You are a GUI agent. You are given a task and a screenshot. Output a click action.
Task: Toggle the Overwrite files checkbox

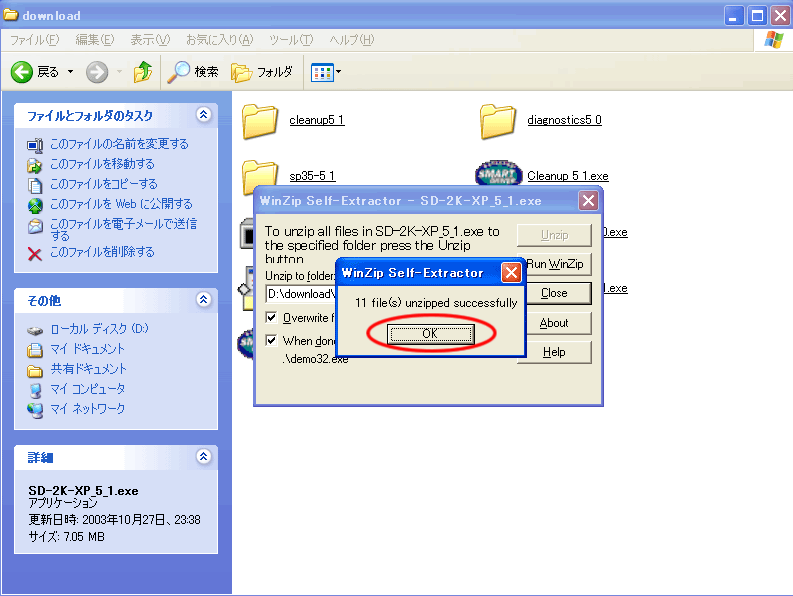click(272, 317)
